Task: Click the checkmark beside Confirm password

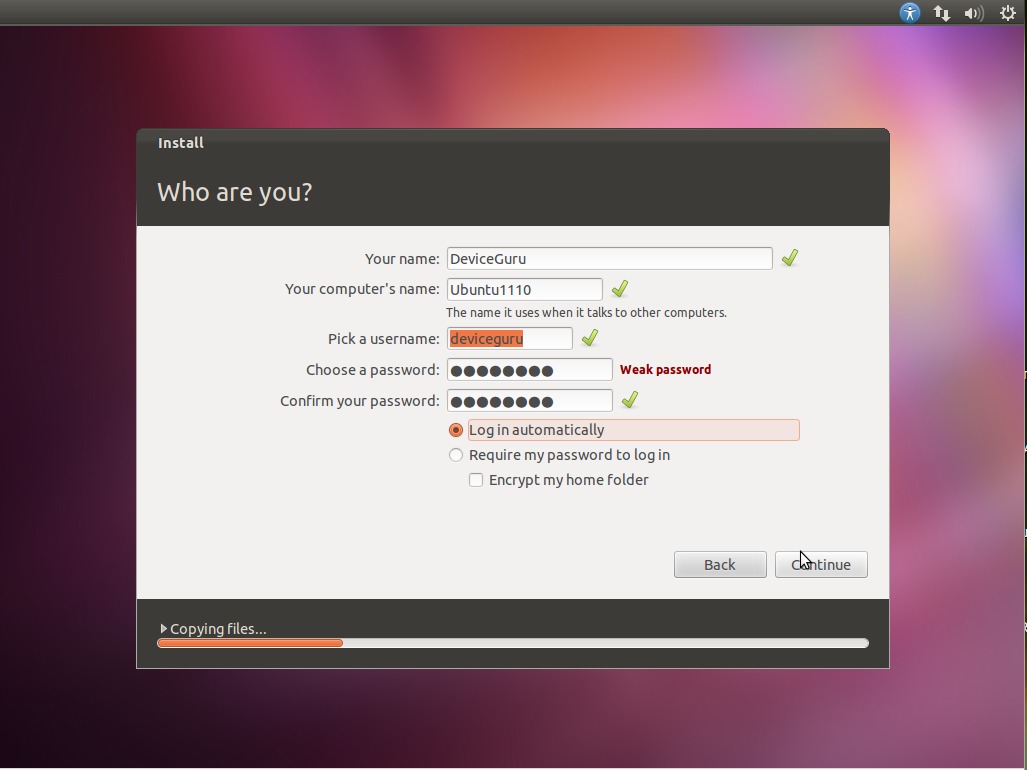Action: click(x=629, y=399)
